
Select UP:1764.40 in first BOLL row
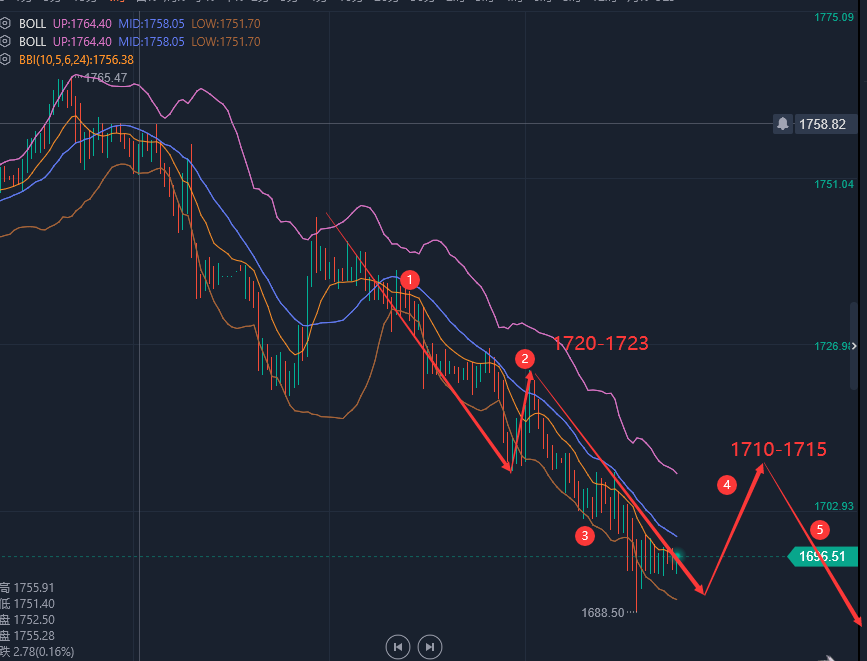click(82, 23)
